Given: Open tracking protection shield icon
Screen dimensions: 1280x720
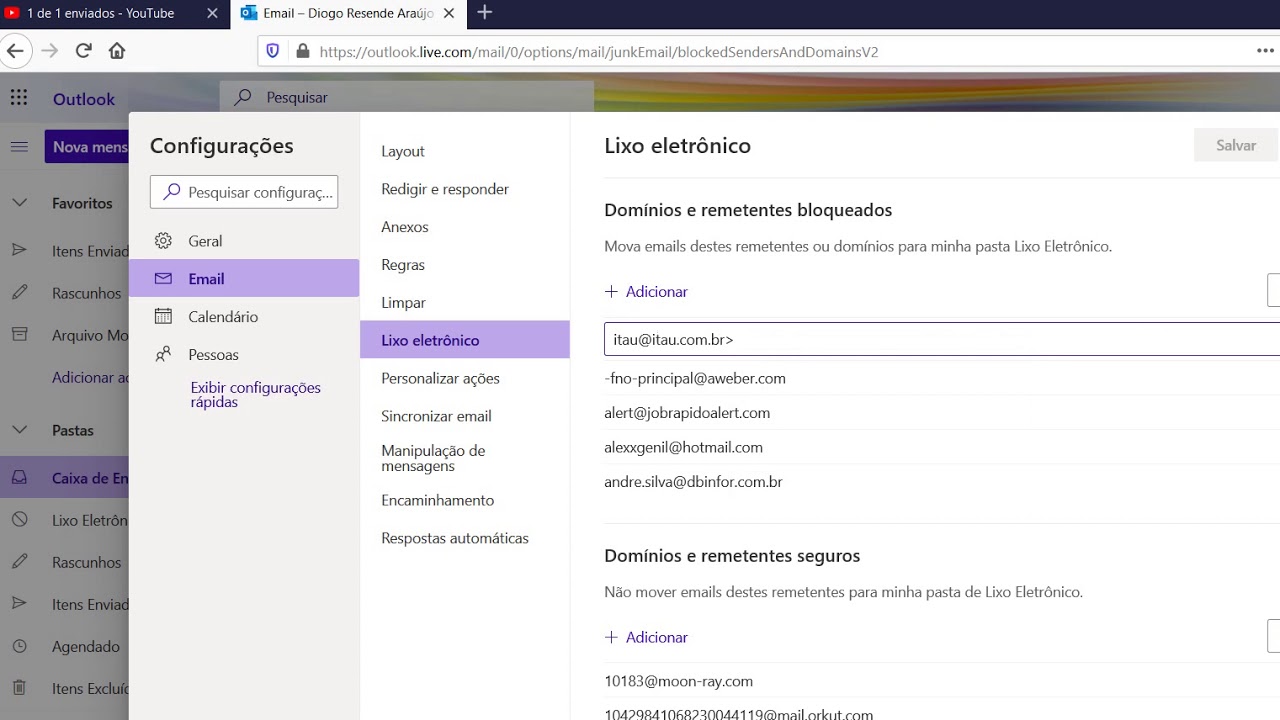Looking at the screenshot, I should click(273, 51).
